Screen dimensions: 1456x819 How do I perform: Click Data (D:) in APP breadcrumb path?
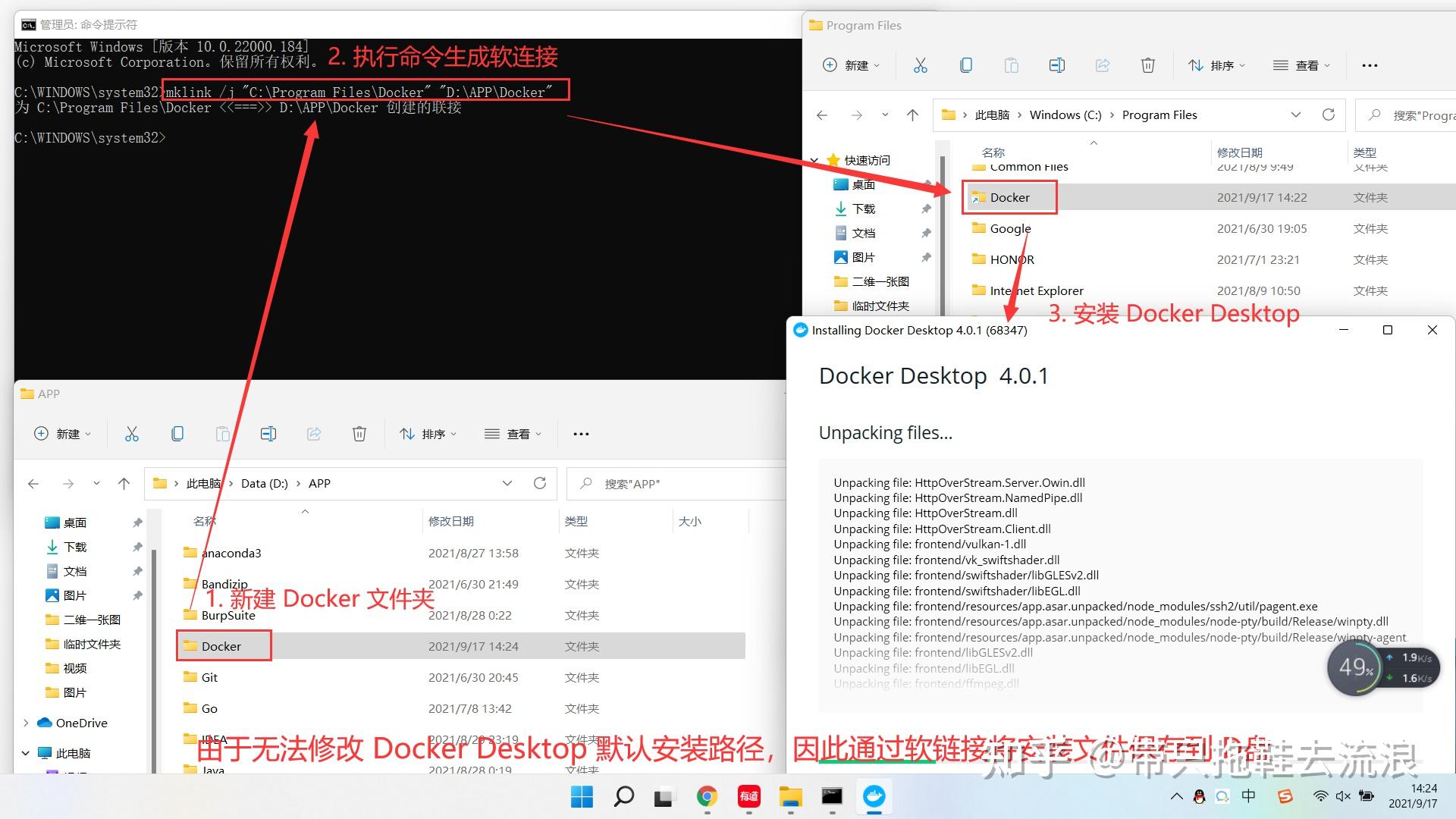pos(265,483)
